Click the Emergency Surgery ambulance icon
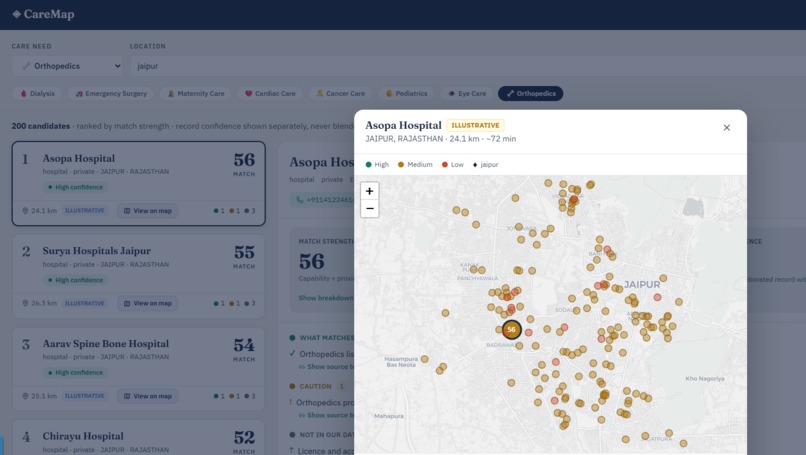 (79, 94)
